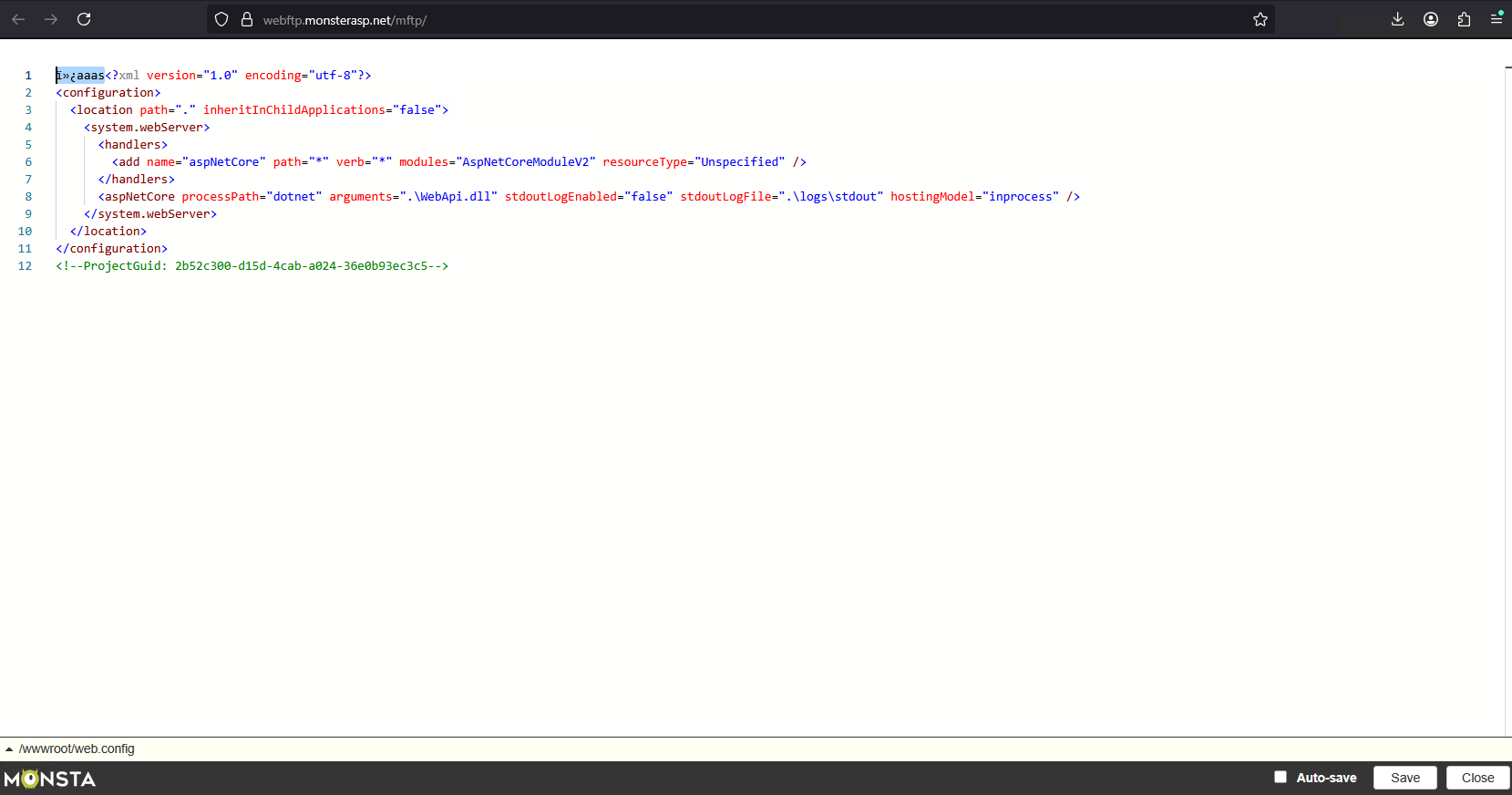Click the Monsta logo

(50, 779)
